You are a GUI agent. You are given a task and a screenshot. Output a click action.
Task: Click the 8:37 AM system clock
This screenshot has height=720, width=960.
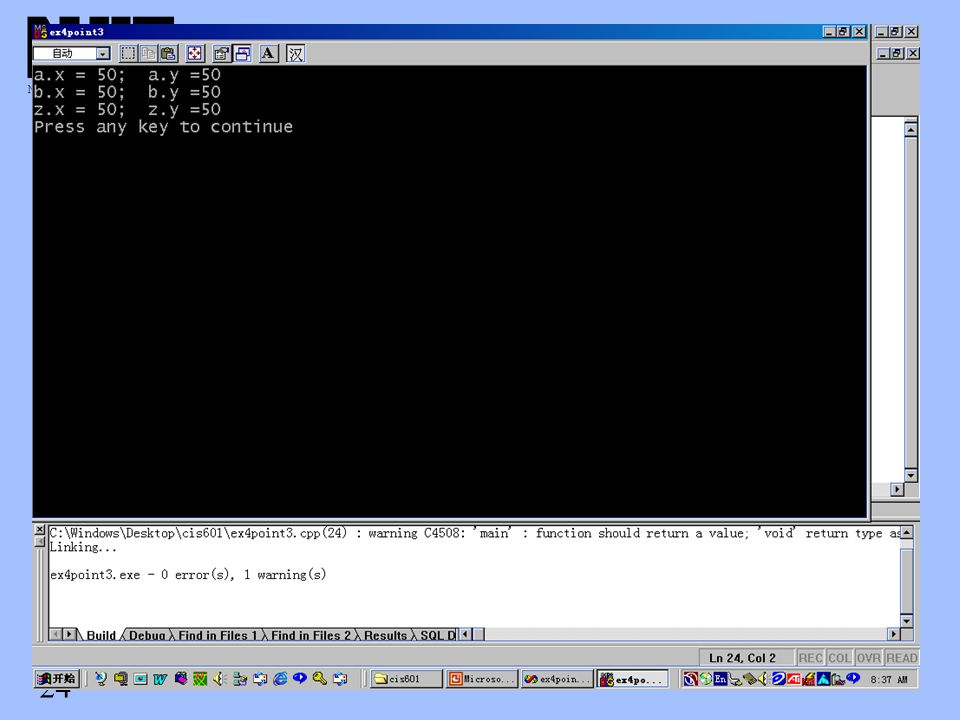(889, 679)
